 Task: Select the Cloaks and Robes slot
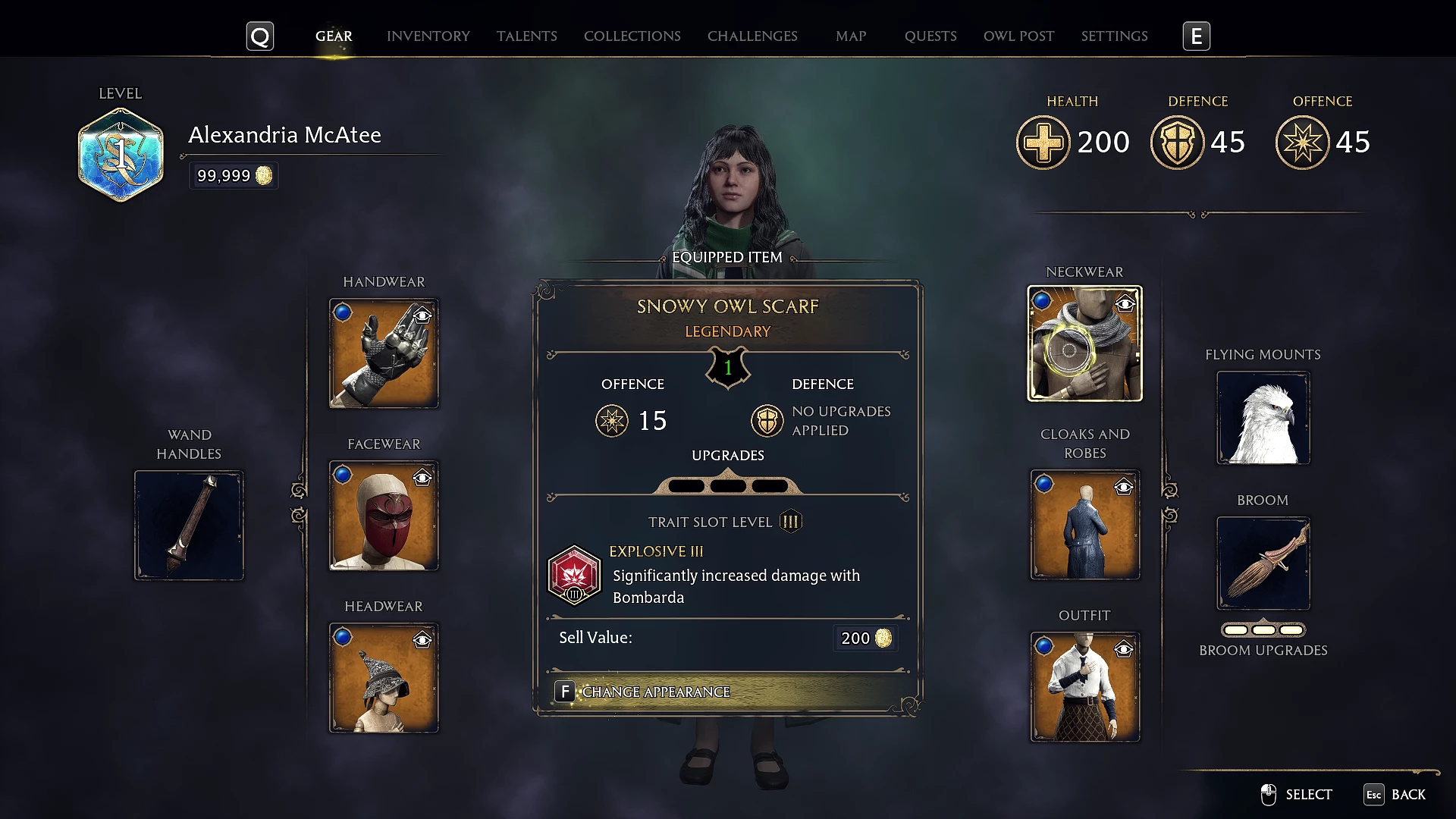tap(1085, 525)
